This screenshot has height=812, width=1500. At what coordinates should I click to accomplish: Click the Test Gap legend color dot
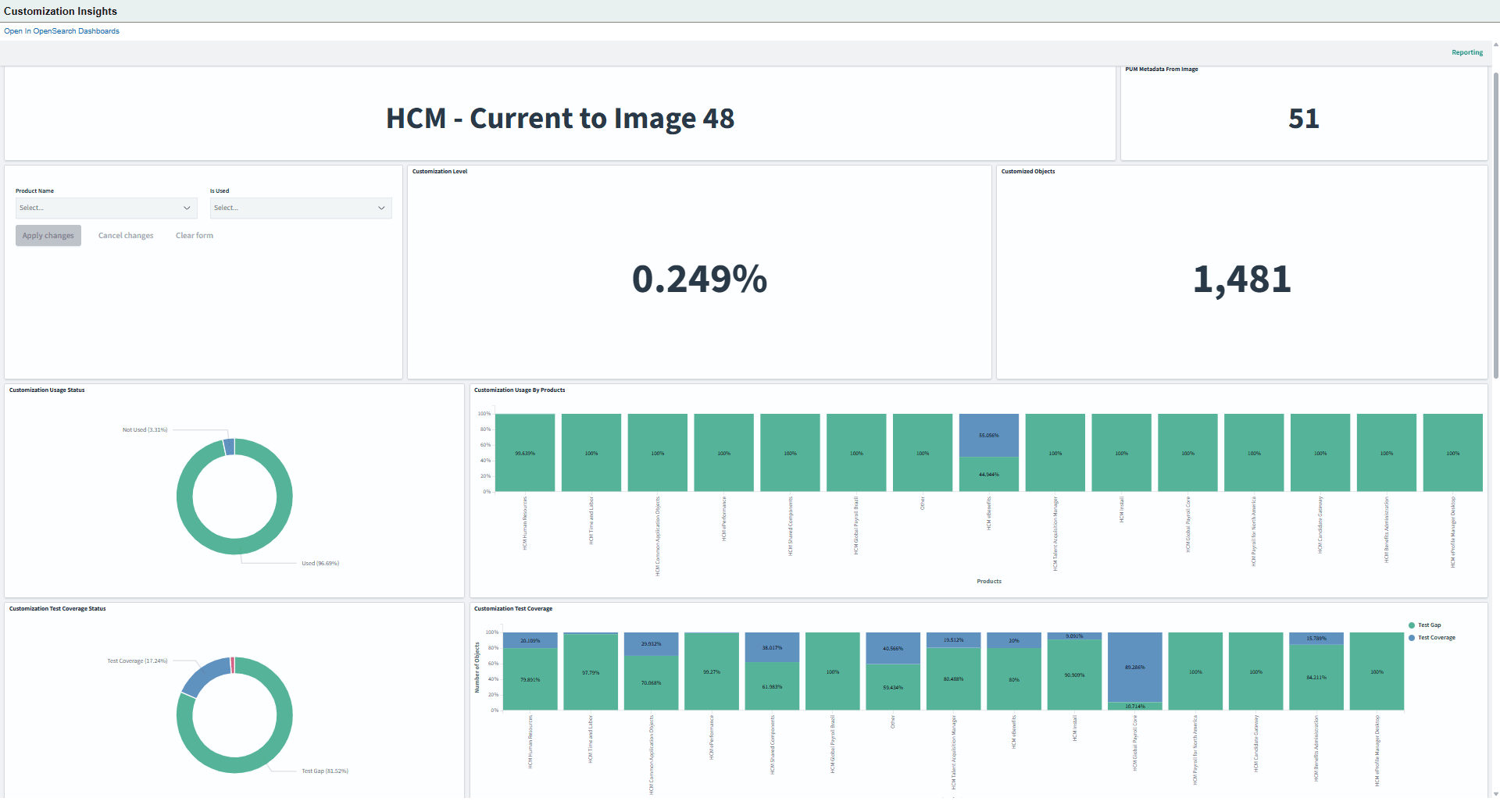pyautogui.click(x=1411, y=625)
